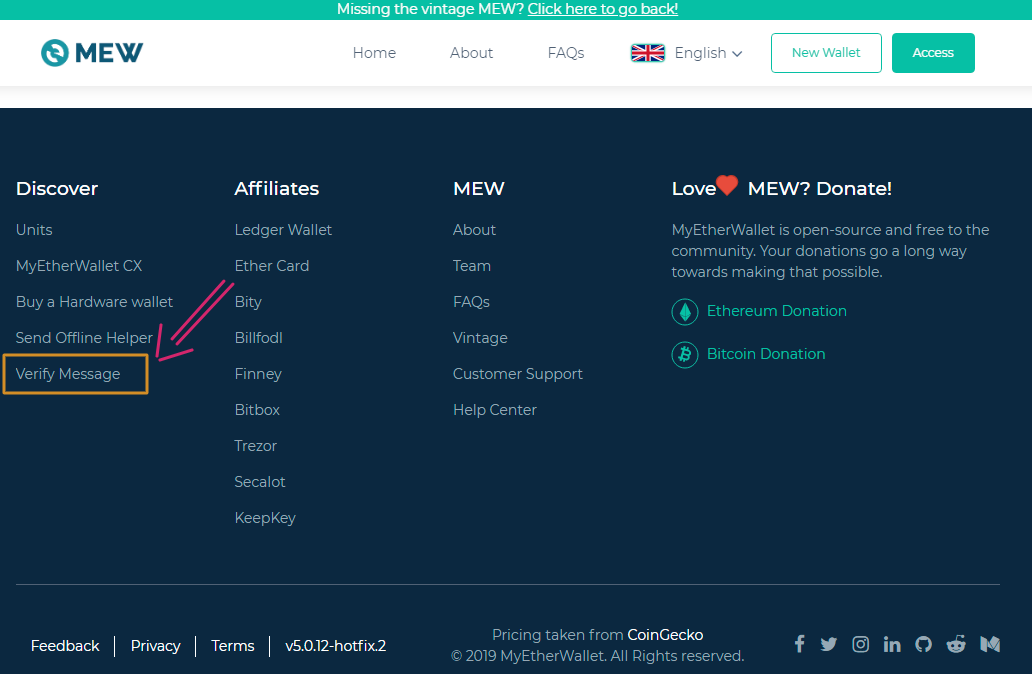This screenshot has width=1032, height=674.
Task: Open About in MEW footer column
Action: pos(475,230)
